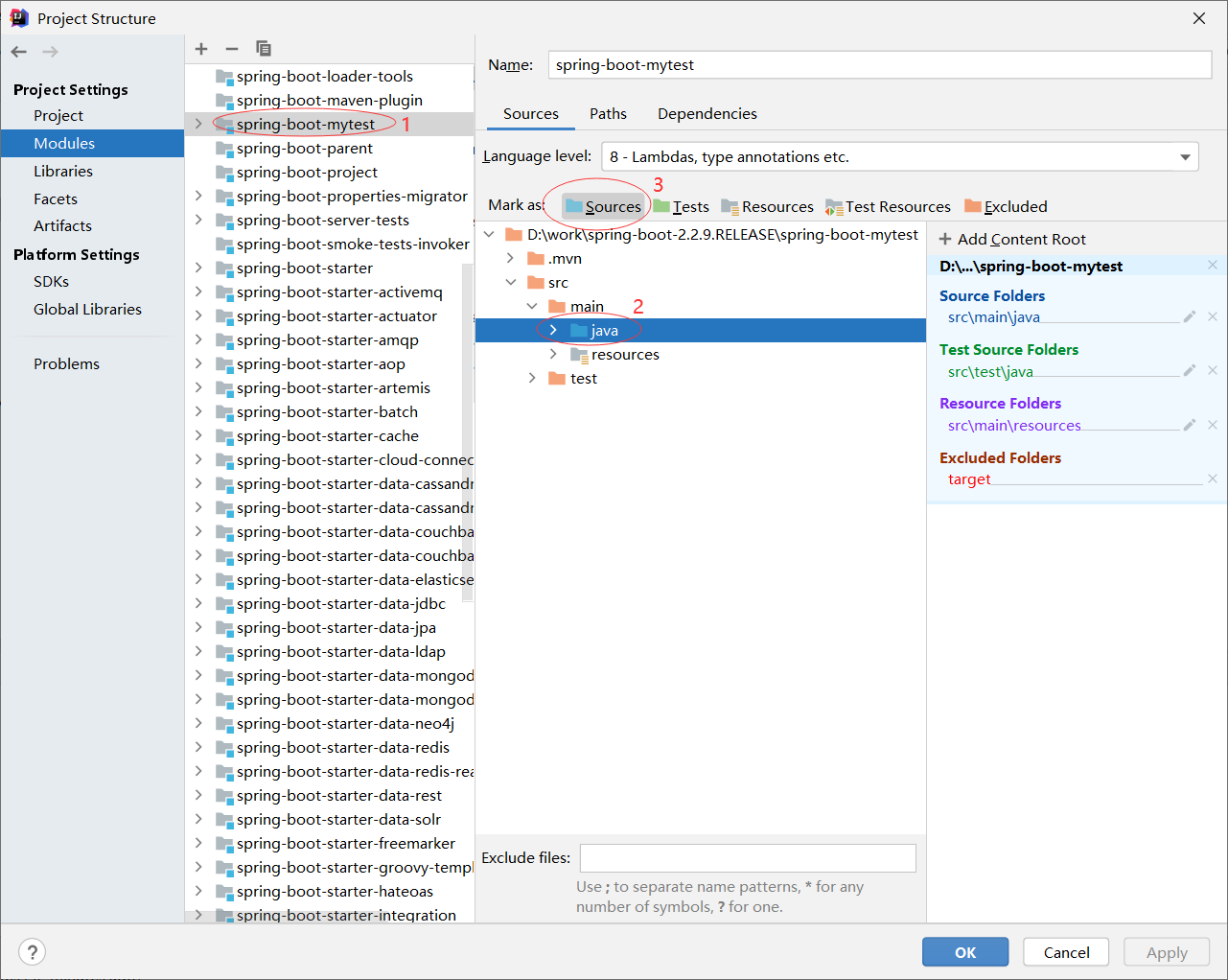Unmark src\main\java source folder with X
The image size is (1228, 980).
[1213, 316]
